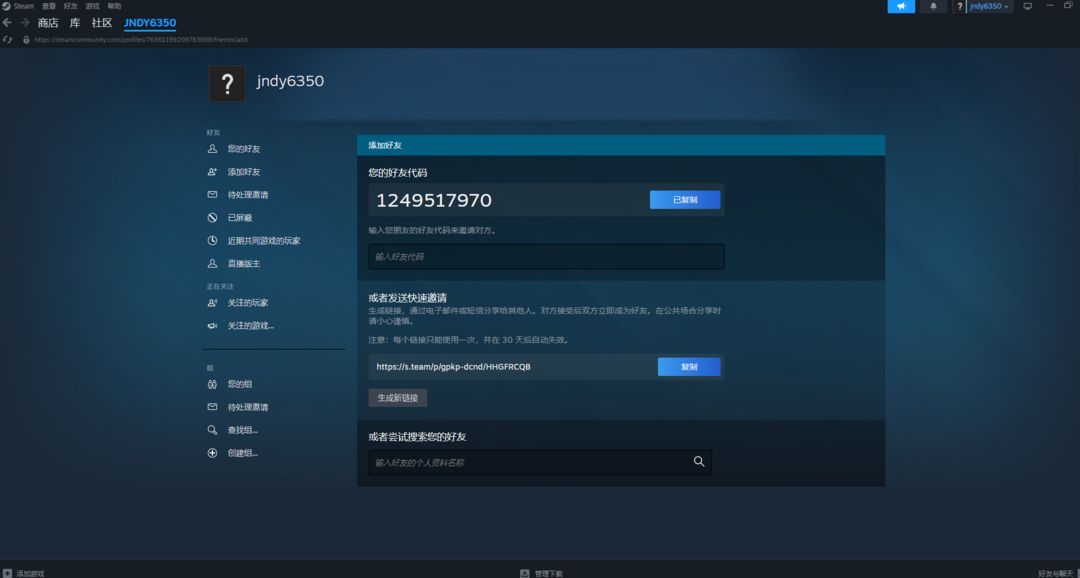Open the 查看 menu in menu bar

click(x=49, y=6)
